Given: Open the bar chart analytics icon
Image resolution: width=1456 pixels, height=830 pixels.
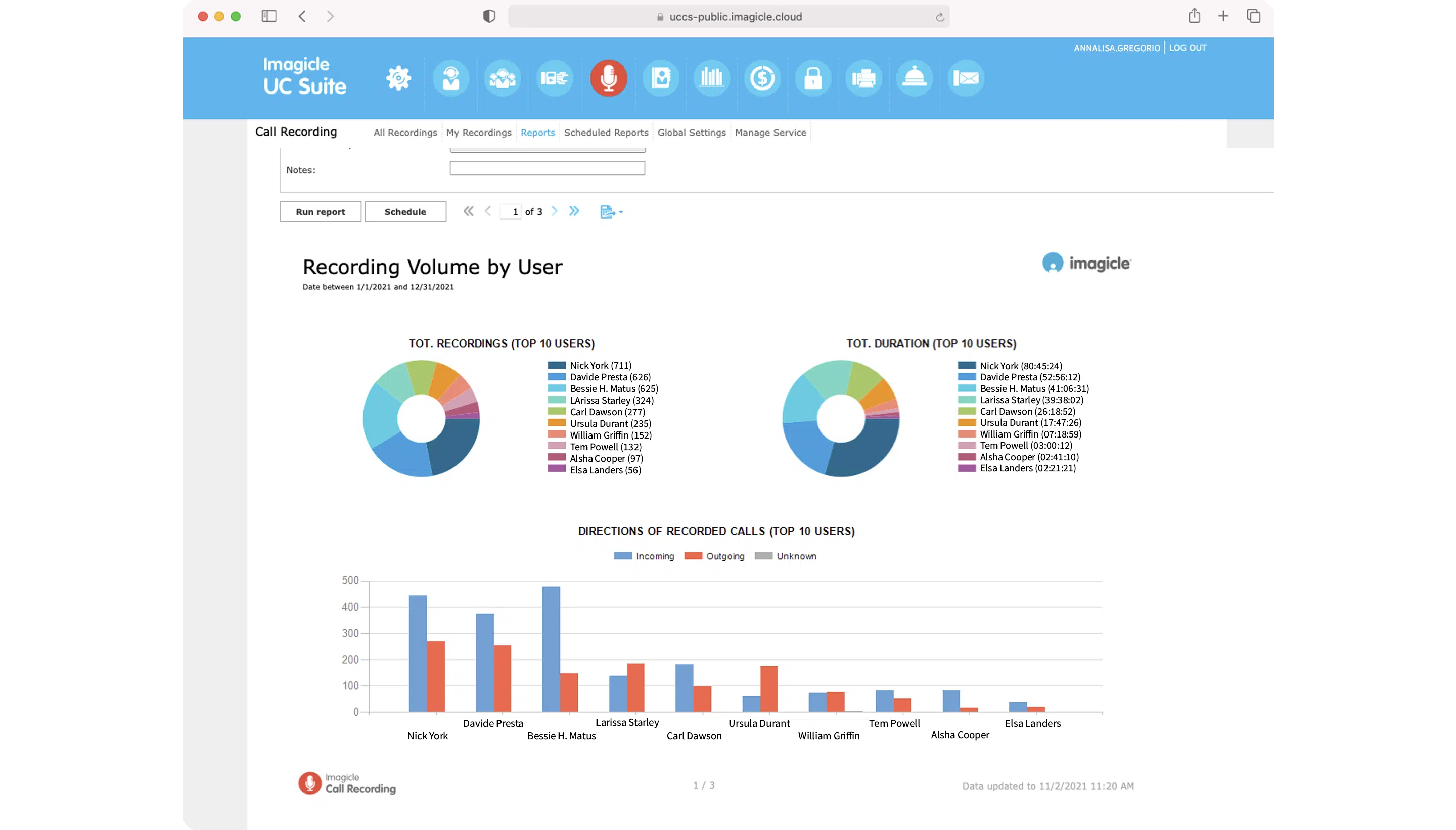Looking at the screenshot, I should (711, 78).
